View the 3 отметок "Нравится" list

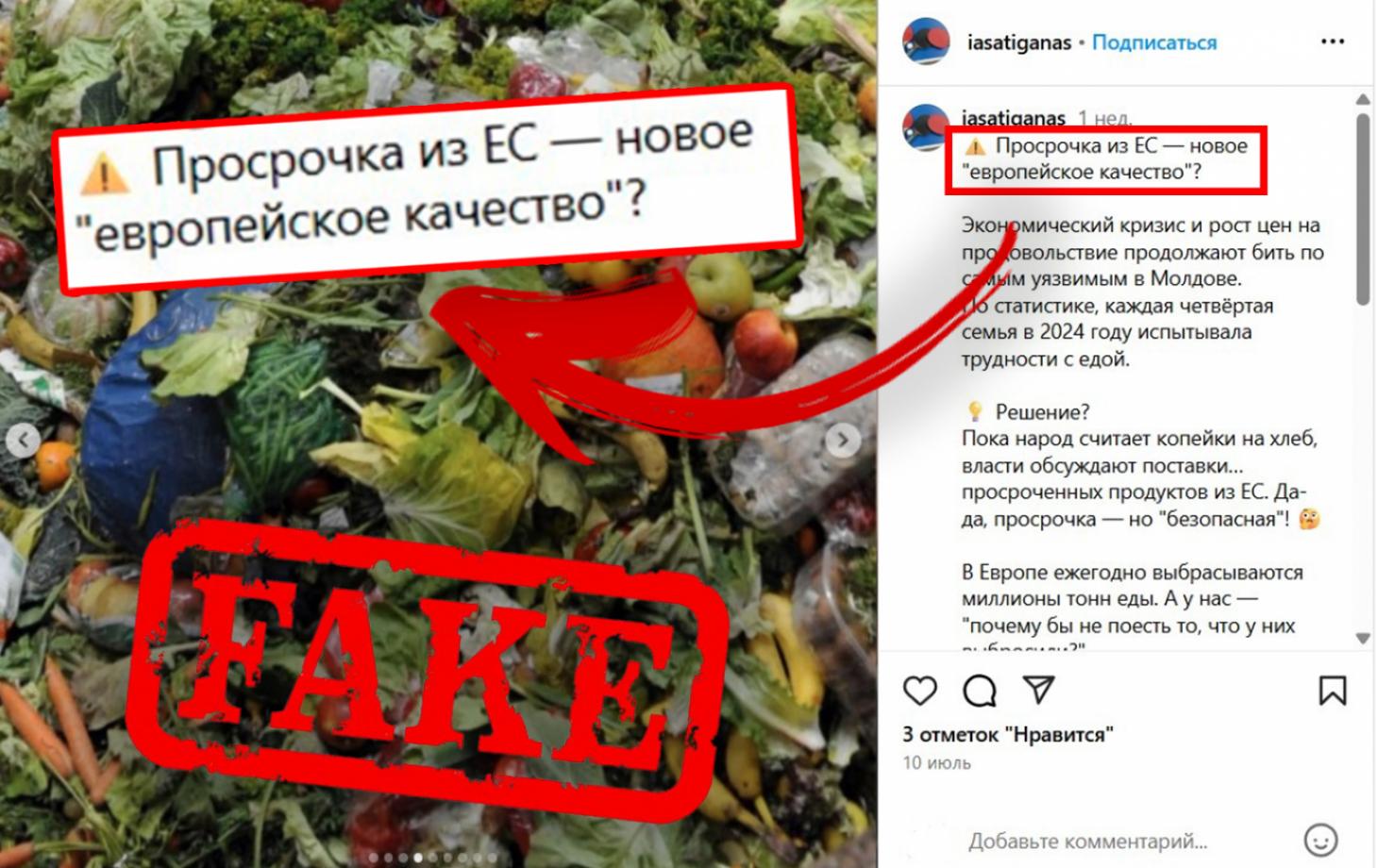pyautogui.click(x=1008, y=734)
